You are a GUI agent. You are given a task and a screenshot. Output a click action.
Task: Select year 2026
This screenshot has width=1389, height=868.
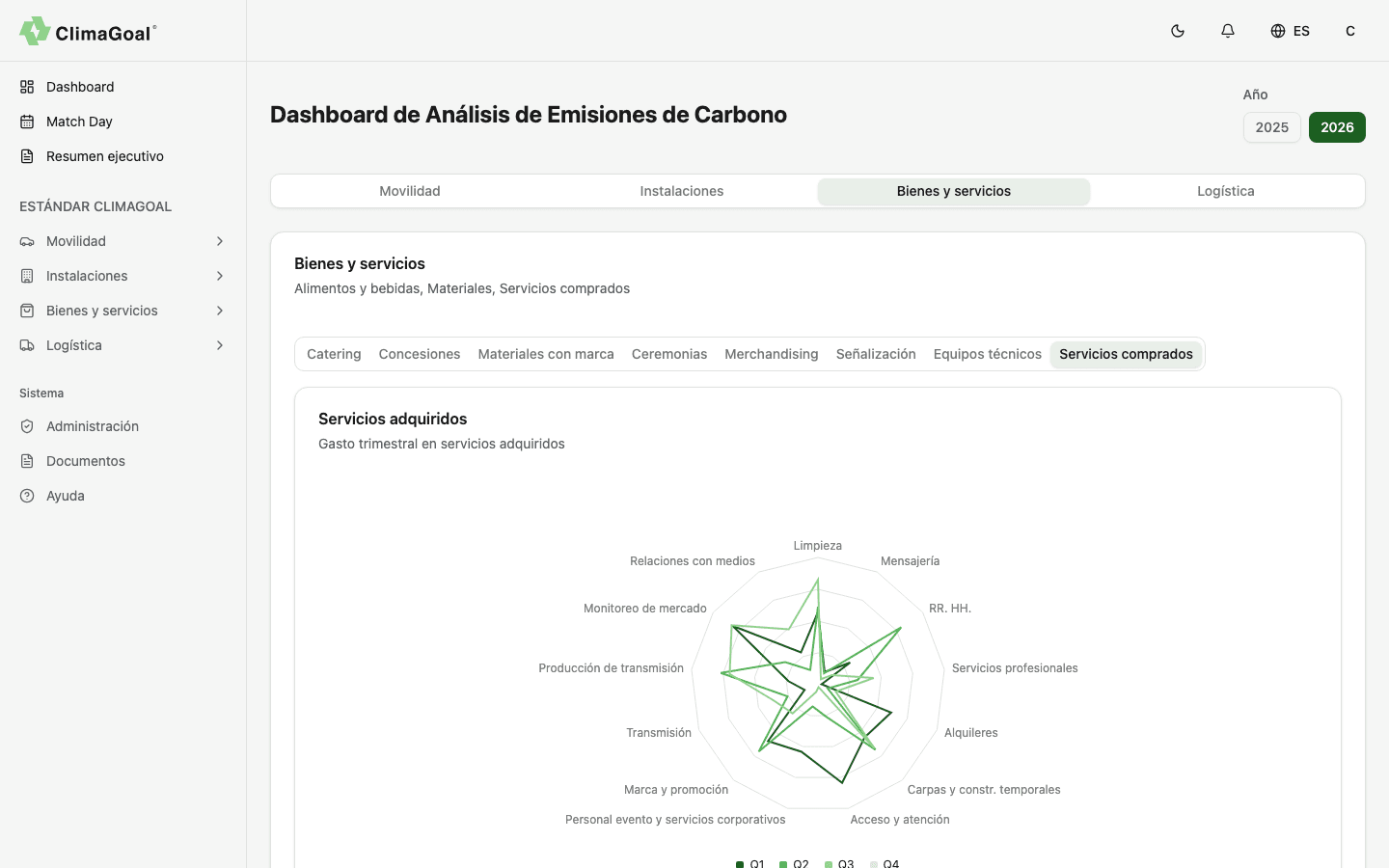pos(1337,127)
